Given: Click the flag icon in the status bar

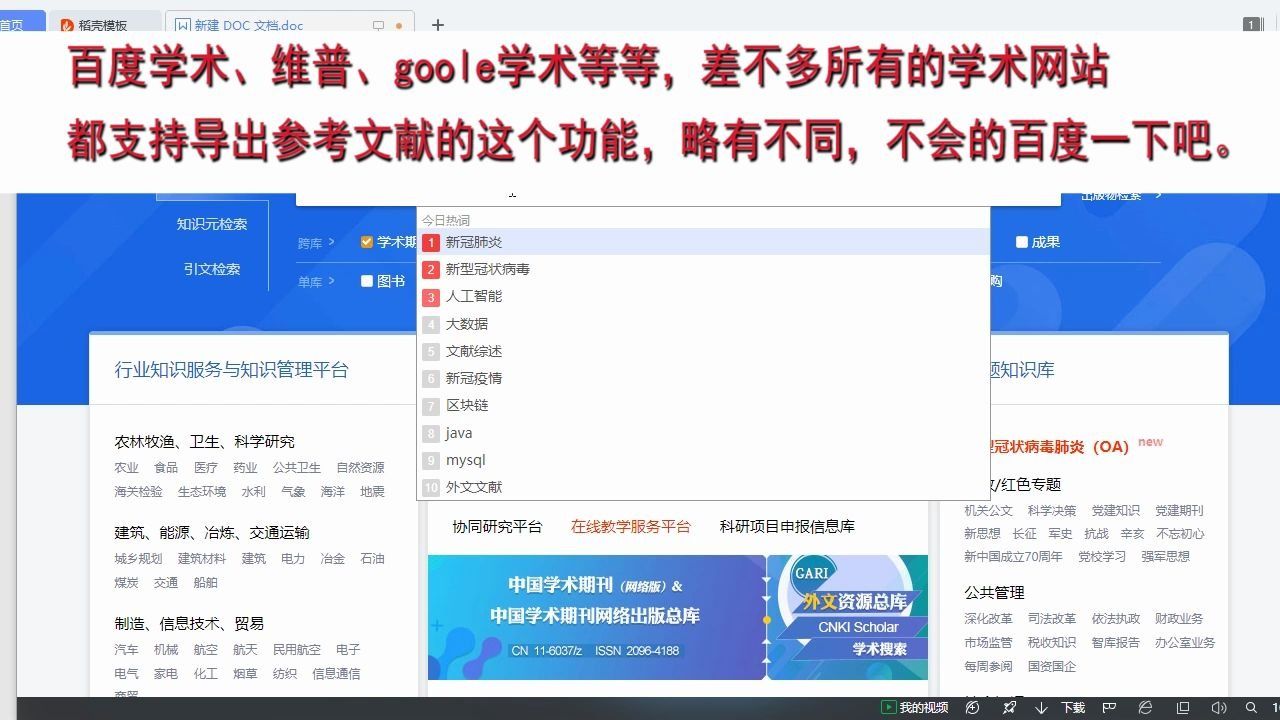Looking at the screenshot, I should point(1109,708).
